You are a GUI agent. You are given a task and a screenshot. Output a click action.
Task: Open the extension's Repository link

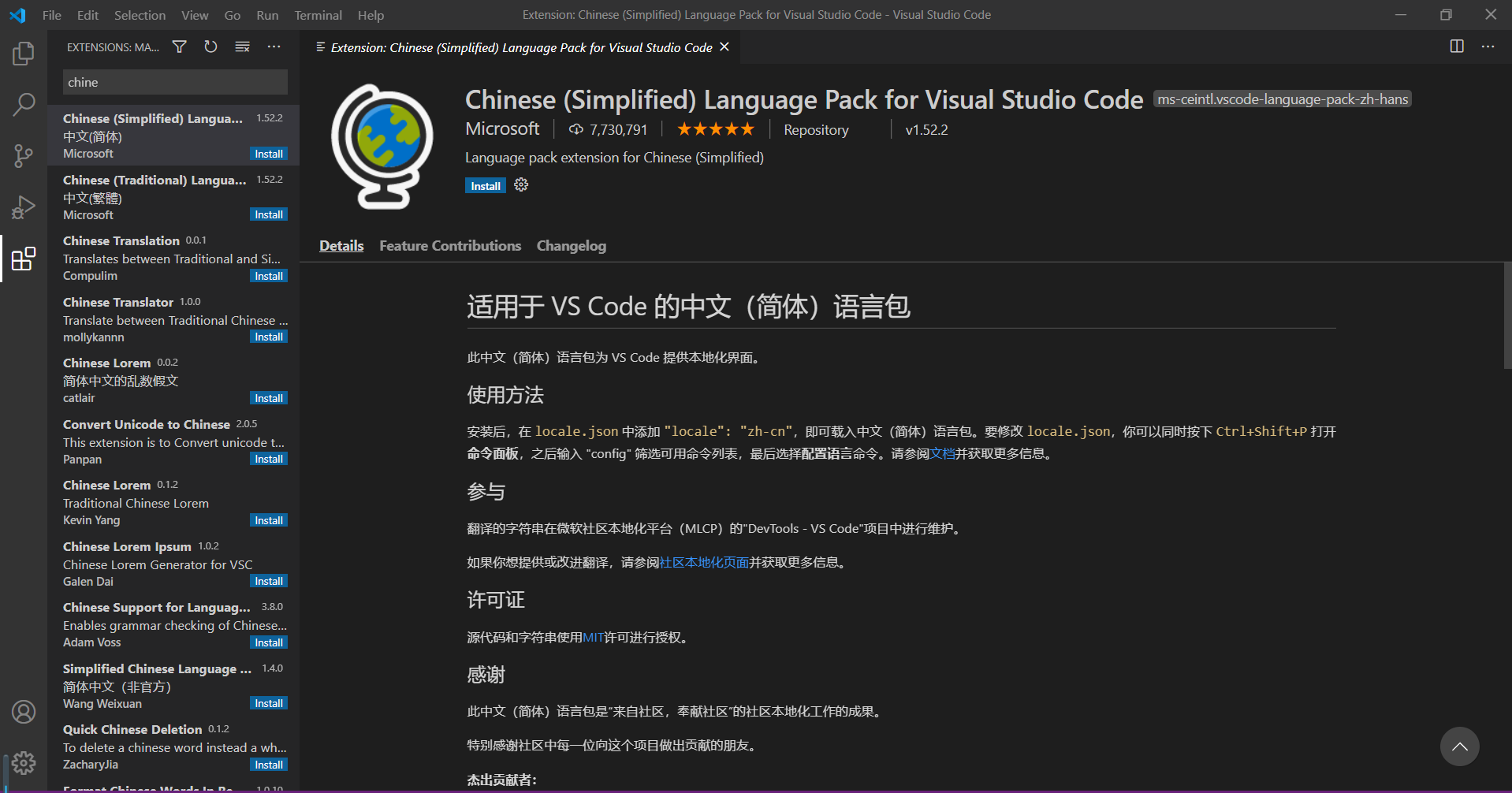point(815,129)
